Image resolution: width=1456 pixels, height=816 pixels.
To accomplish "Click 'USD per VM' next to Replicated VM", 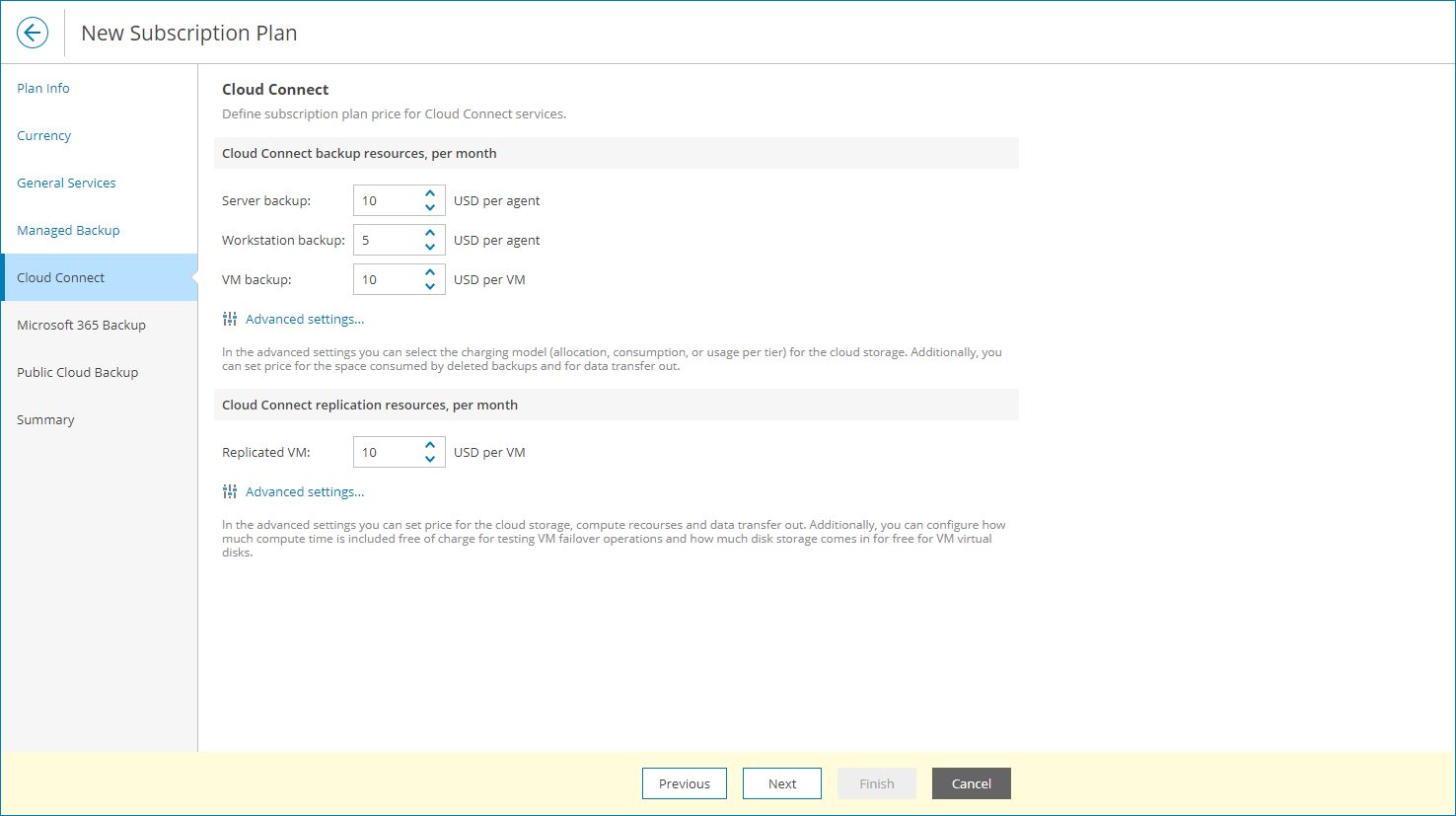I will (x=489, y=452).
